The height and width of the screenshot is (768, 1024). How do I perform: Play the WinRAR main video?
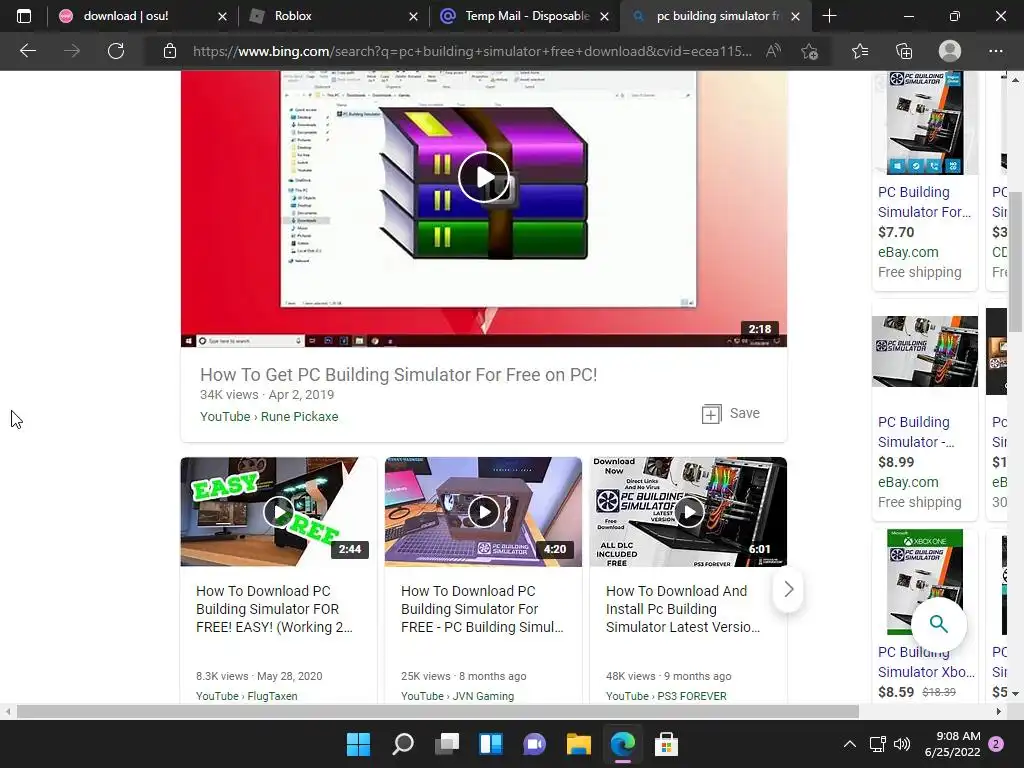coord(484,177)
